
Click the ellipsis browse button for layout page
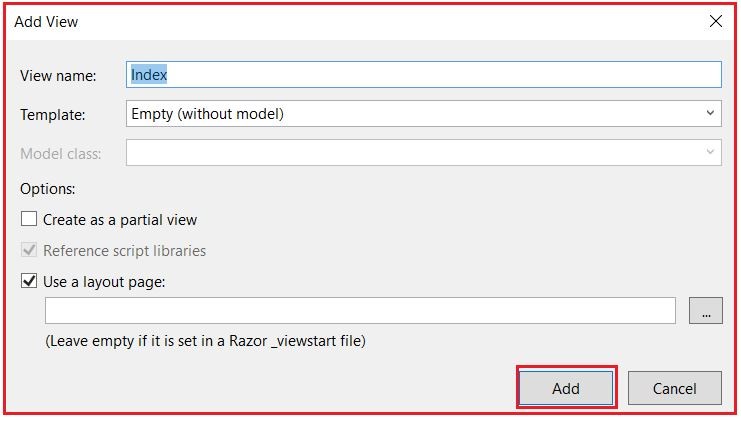(706, 310)
